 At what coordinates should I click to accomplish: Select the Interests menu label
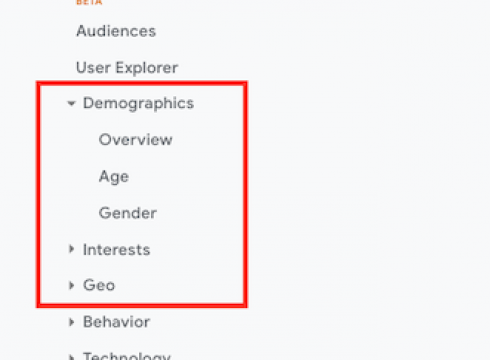pos(116,249)
